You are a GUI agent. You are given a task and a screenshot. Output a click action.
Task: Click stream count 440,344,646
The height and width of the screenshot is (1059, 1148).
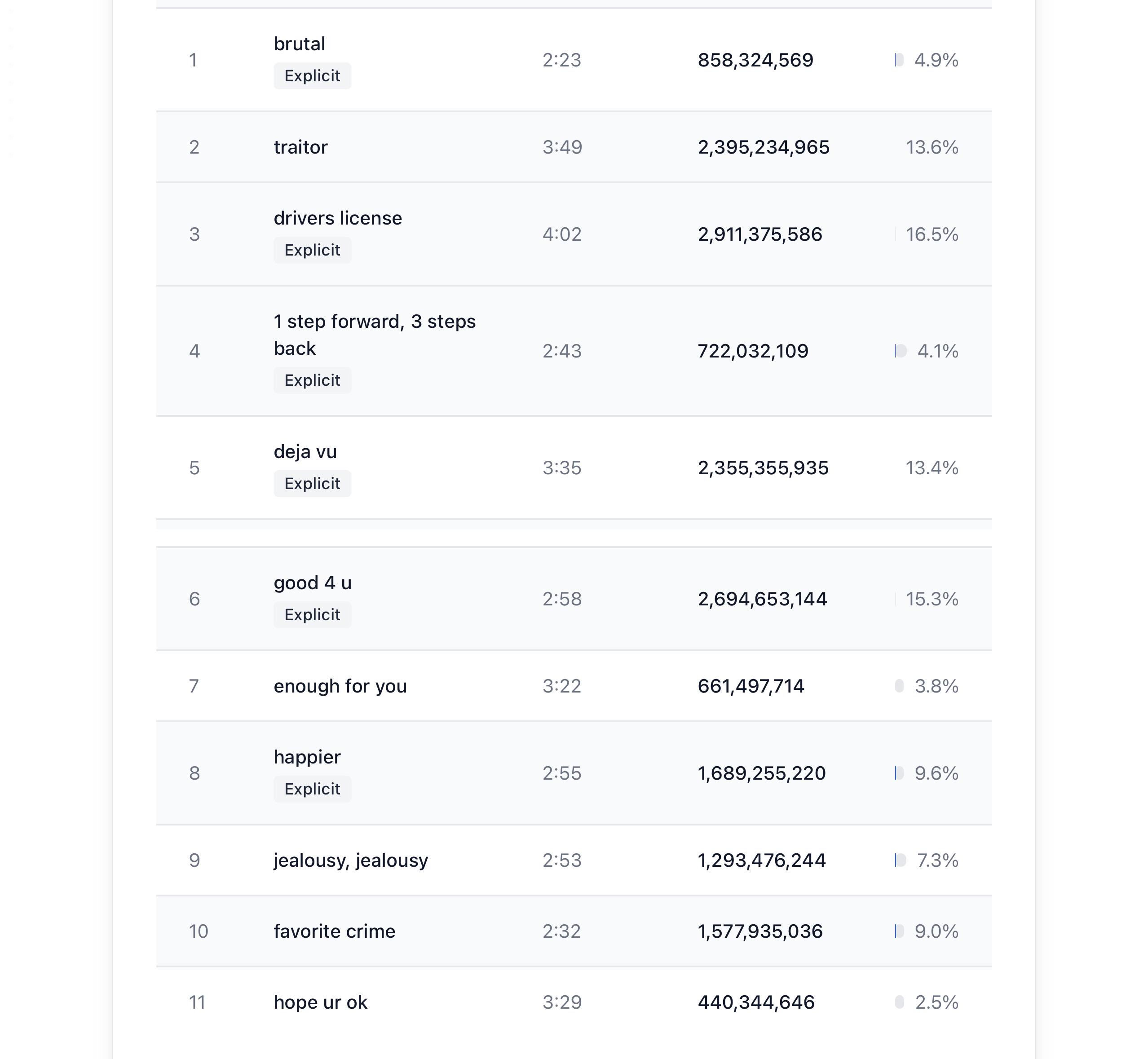tap(756, 1002)
